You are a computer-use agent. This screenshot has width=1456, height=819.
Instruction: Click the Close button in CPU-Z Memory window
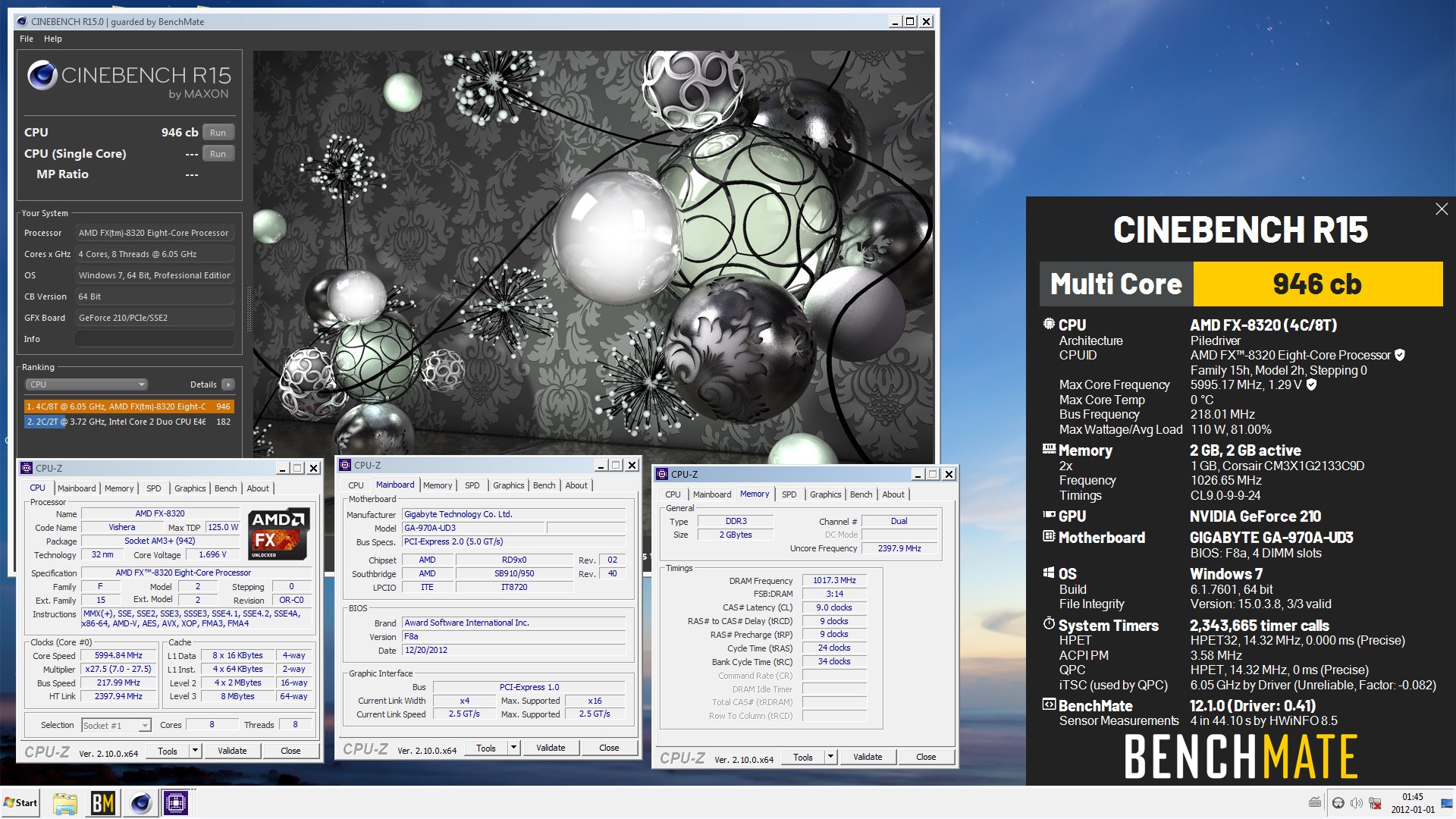pos(926,757)
